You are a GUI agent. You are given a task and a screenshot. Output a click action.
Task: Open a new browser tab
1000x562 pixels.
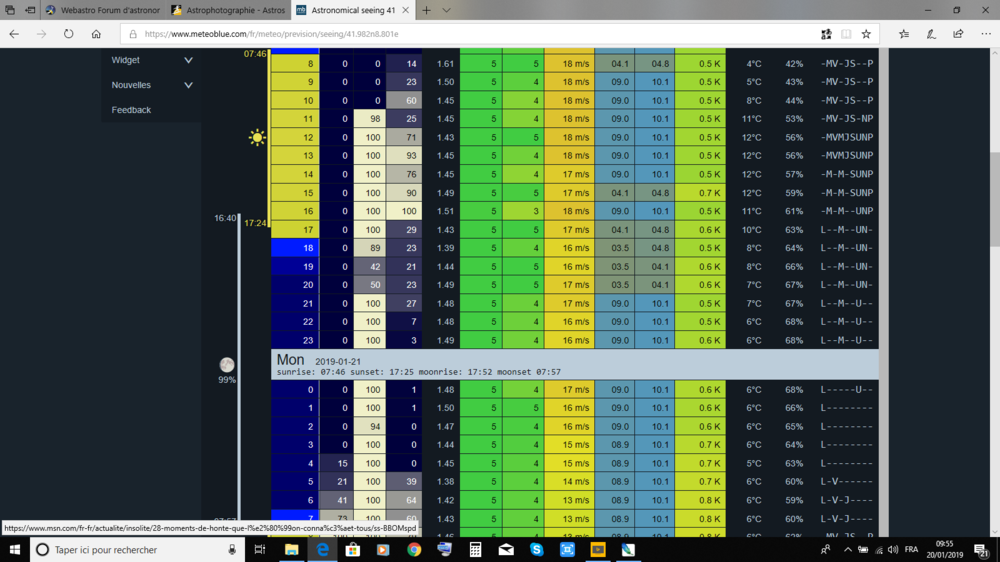[x=427, y=10]
